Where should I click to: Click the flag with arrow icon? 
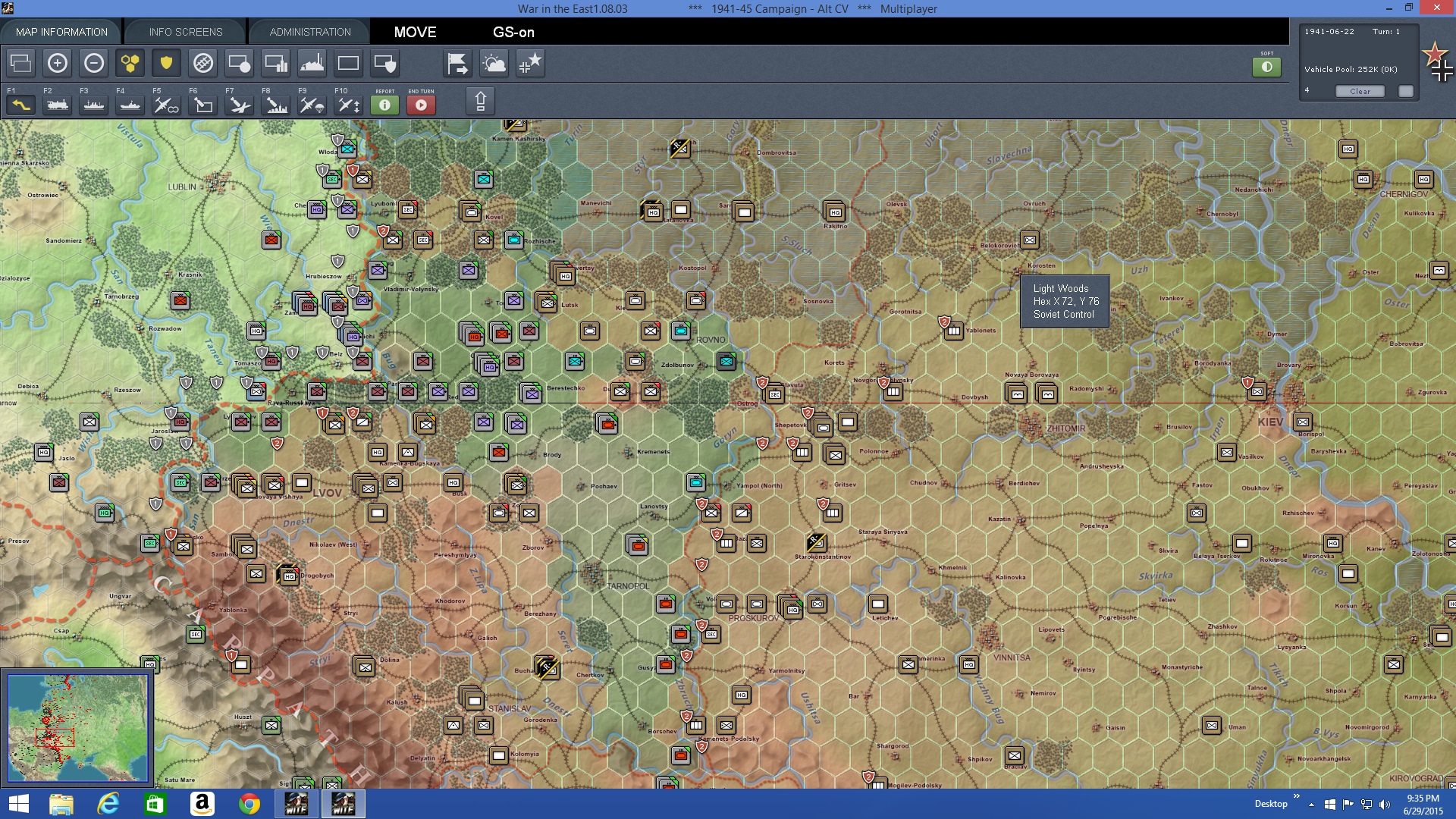click(x=457, y=63)
